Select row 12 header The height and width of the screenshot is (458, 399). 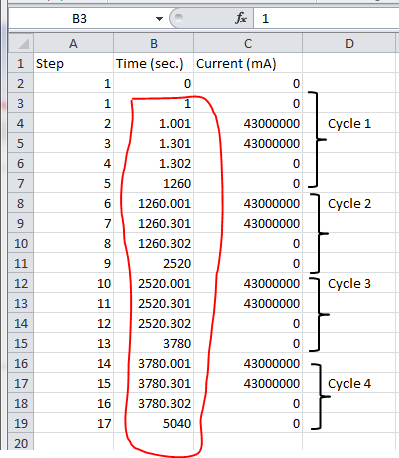(x=21, y=283)
